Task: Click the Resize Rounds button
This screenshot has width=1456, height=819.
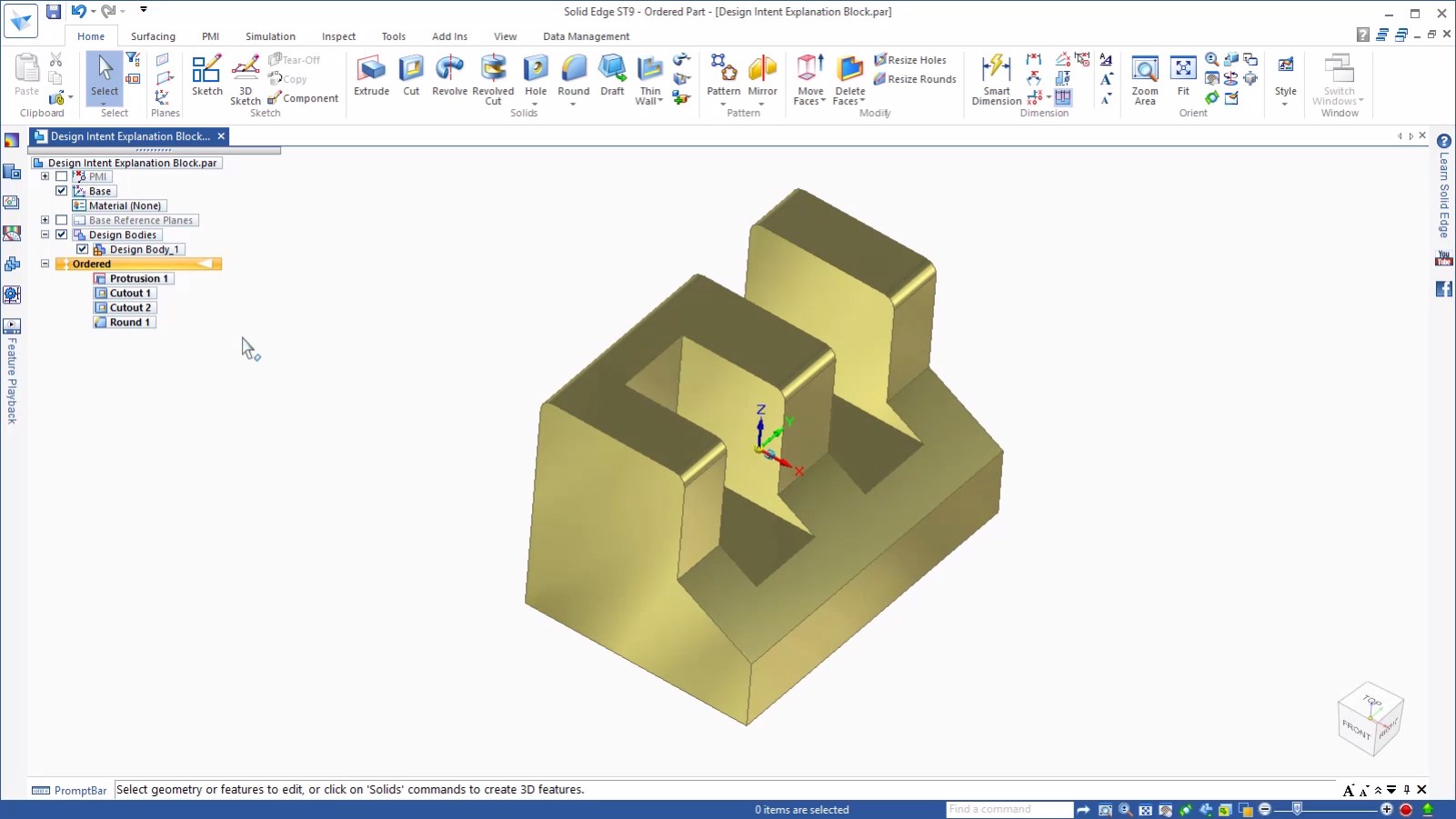Action: pyautogui.click(x=916, y=79)
